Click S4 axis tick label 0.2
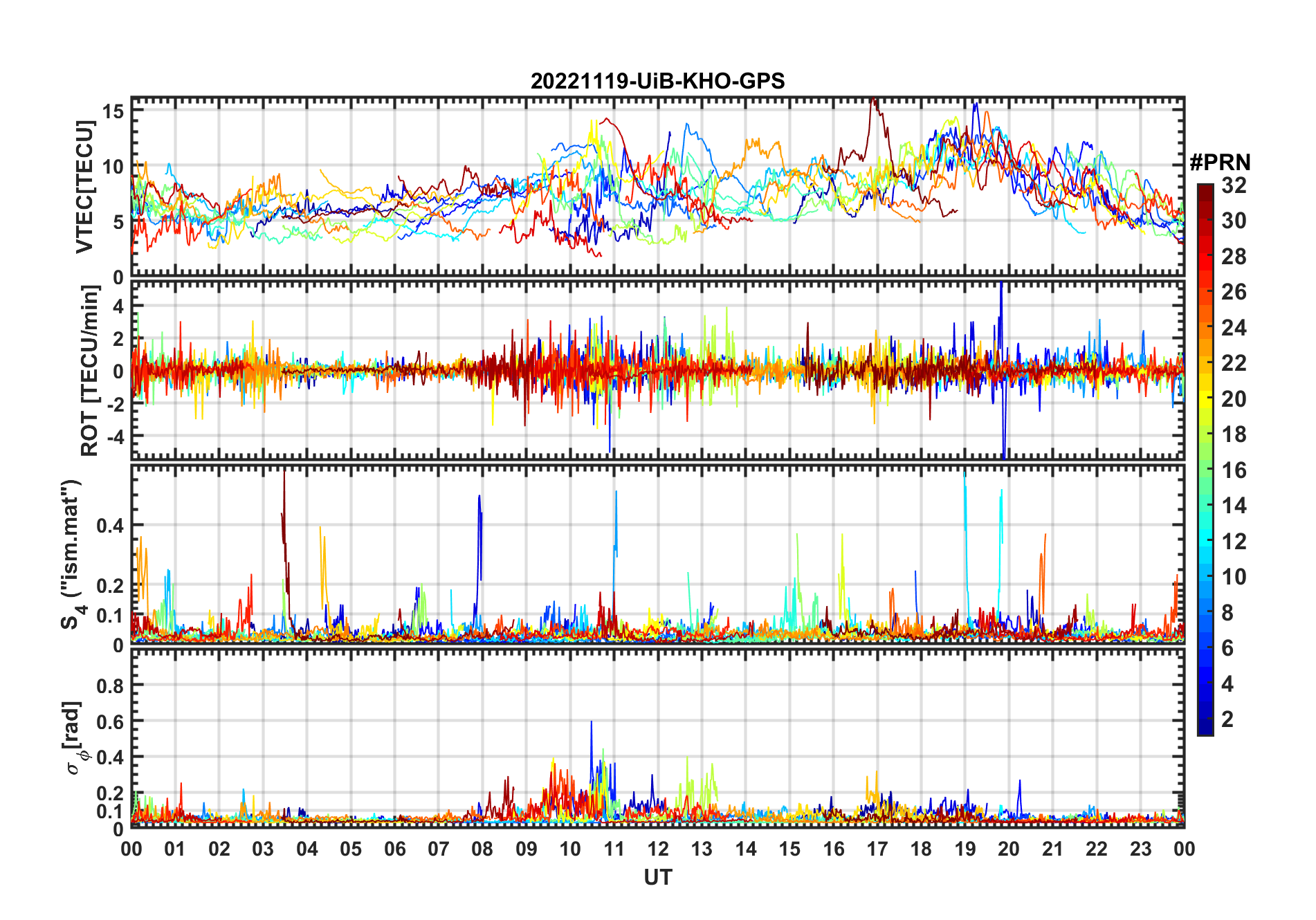Screen dimensions: 1316x920 coord(111,585)
